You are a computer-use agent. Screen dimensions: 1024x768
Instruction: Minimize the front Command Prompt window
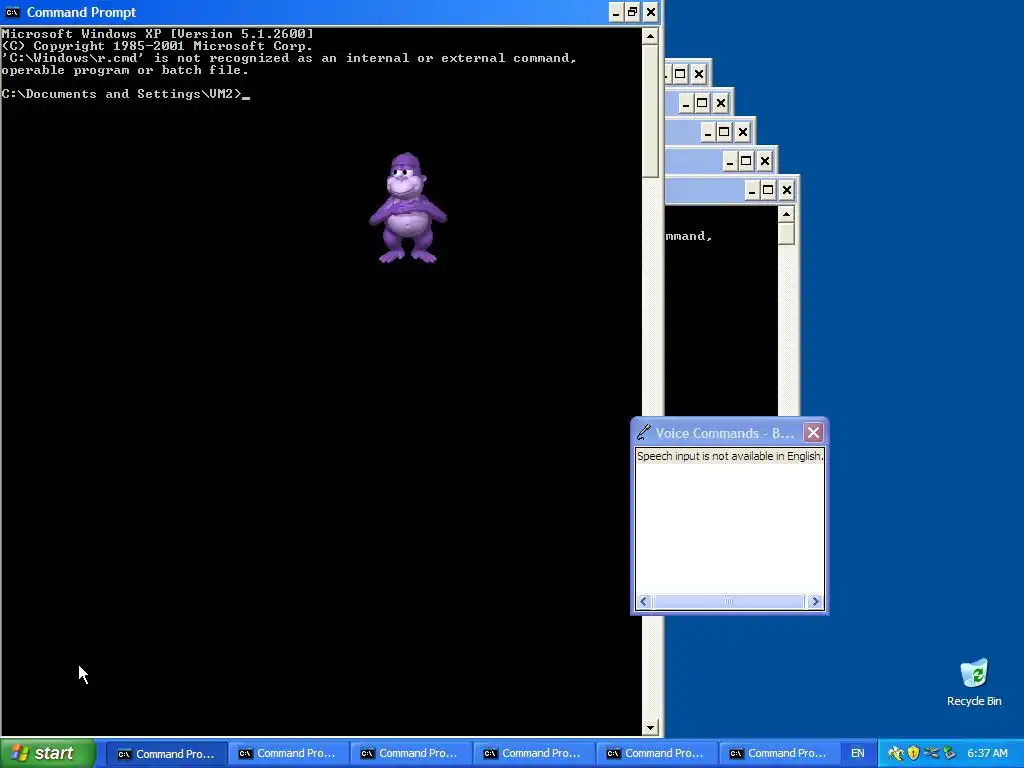(616, 12)
